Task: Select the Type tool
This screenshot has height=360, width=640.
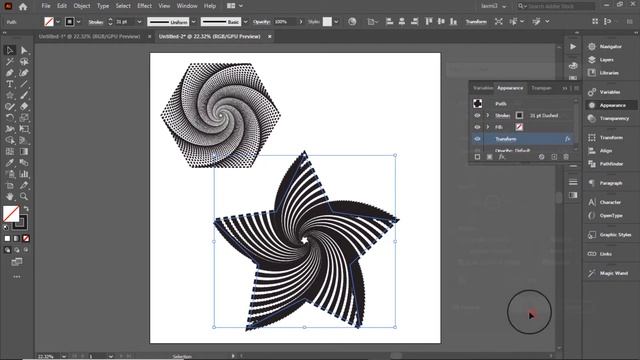Action: pos(9,84)
